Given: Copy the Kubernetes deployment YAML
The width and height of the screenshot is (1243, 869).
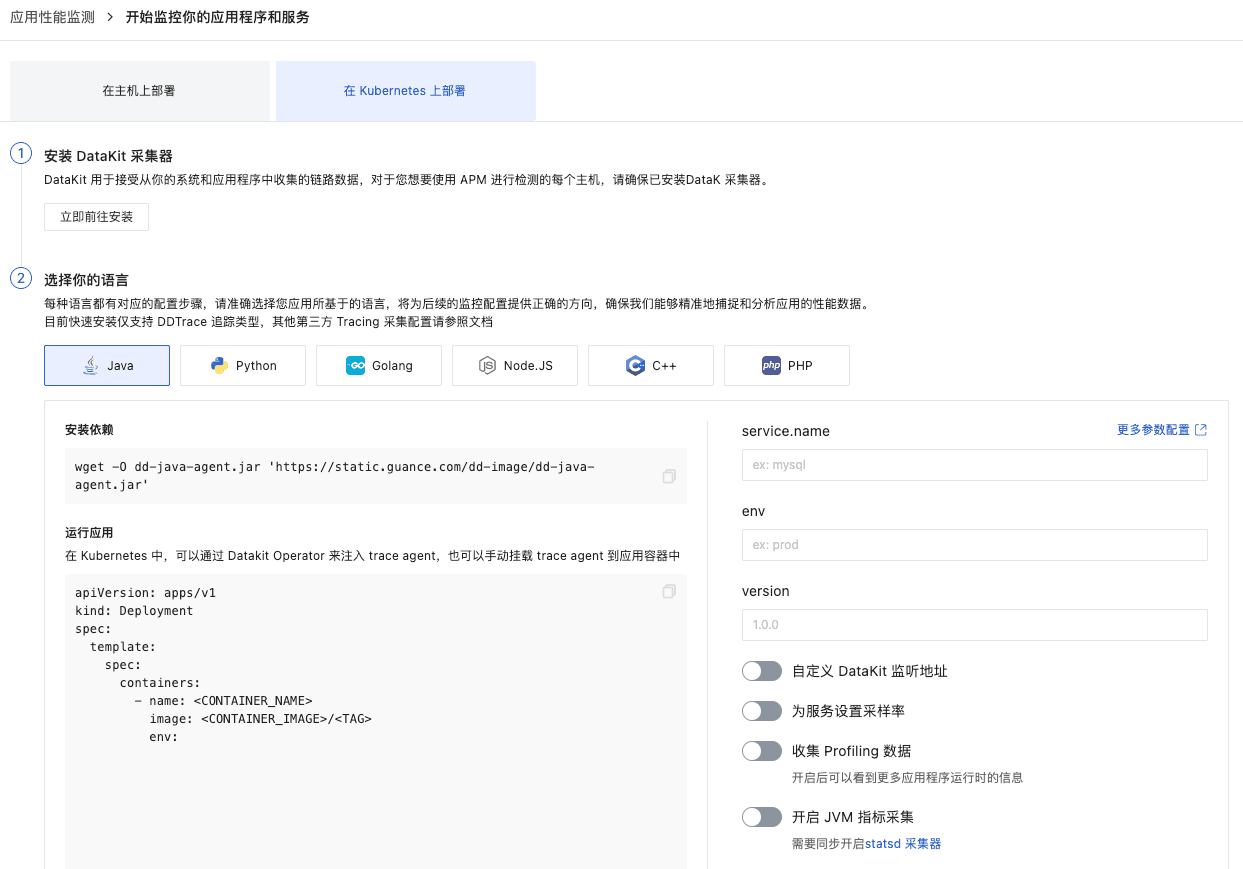Looking at the screenshot, I should pyautogui.click(x=669, y=592).
